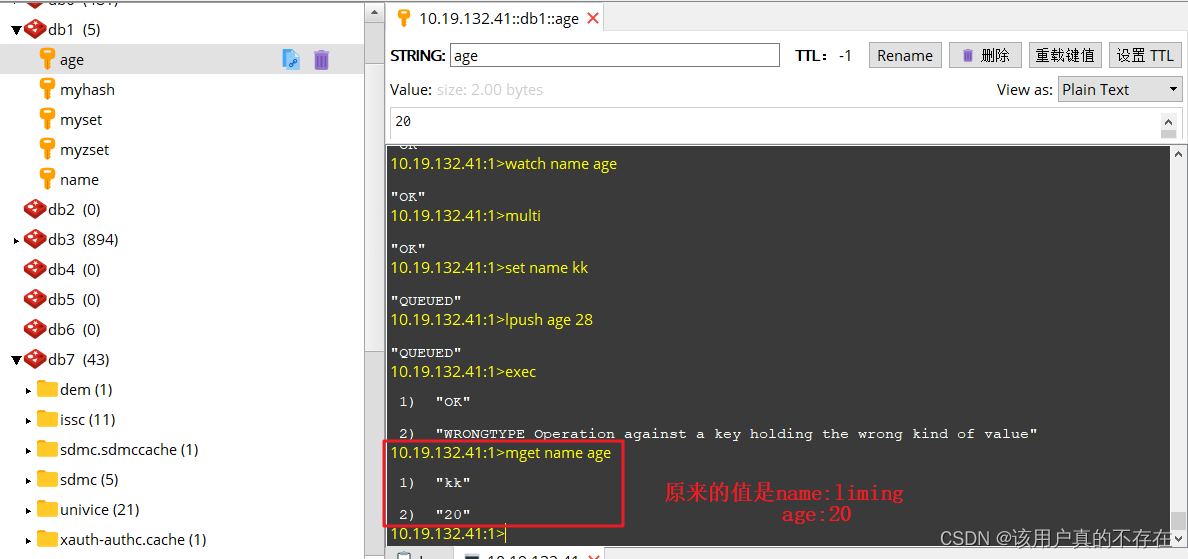Click the 设置 TTL button

coord(1146,55)
